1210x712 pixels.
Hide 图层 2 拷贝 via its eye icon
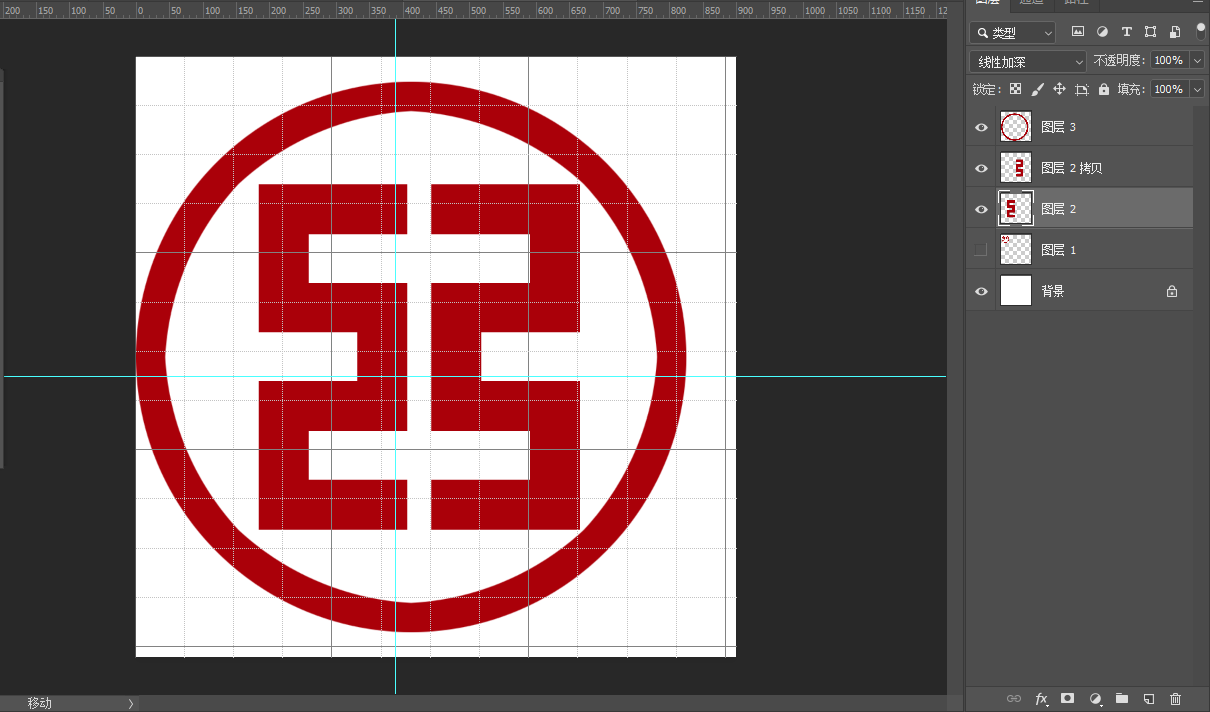click(981, 168)
